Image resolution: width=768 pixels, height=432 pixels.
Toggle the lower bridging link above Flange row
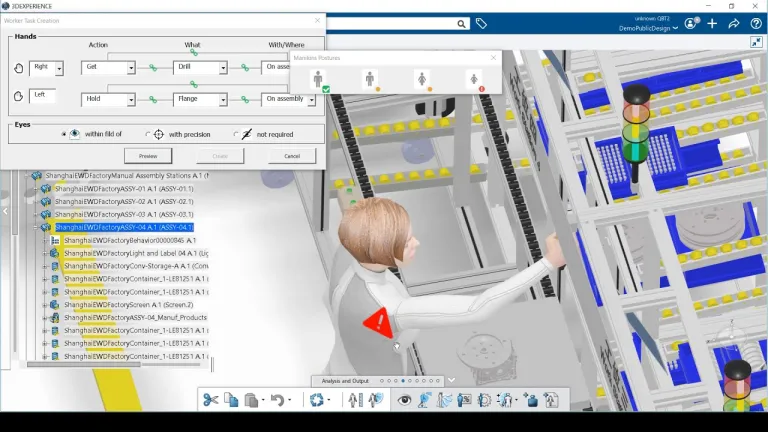click(194, 84)
